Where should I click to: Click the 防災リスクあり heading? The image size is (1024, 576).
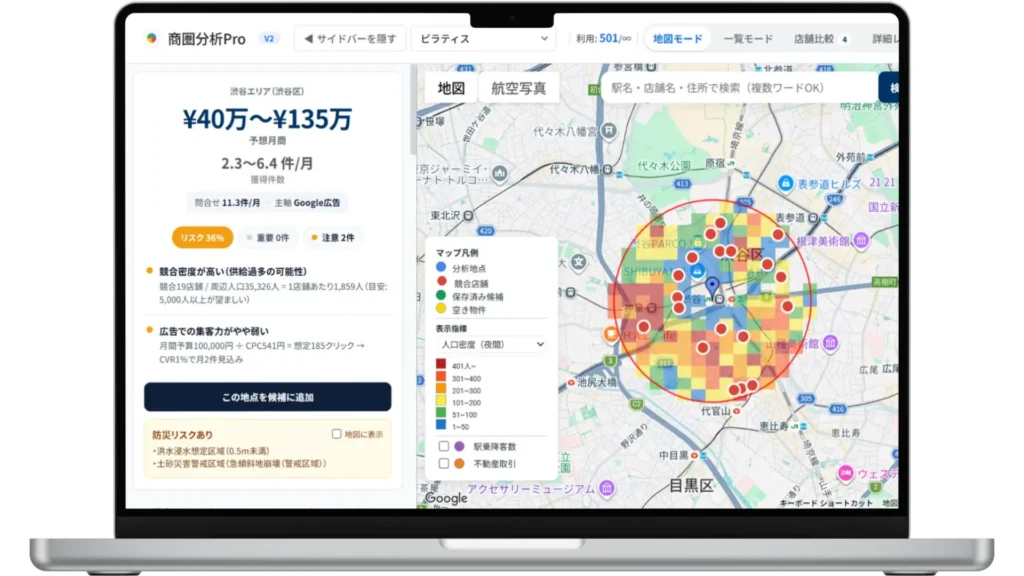coord(182,434)
